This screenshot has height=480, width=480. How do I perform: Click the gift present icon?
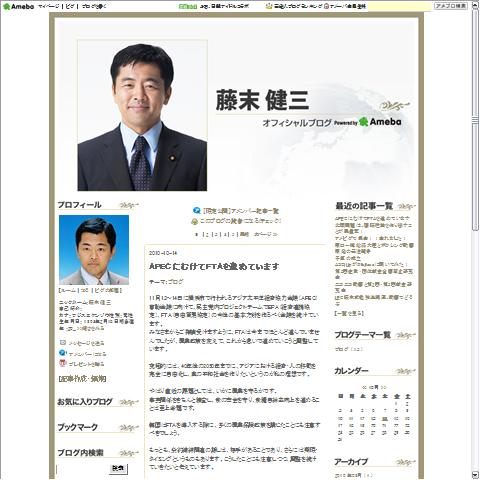pos(63,363)
